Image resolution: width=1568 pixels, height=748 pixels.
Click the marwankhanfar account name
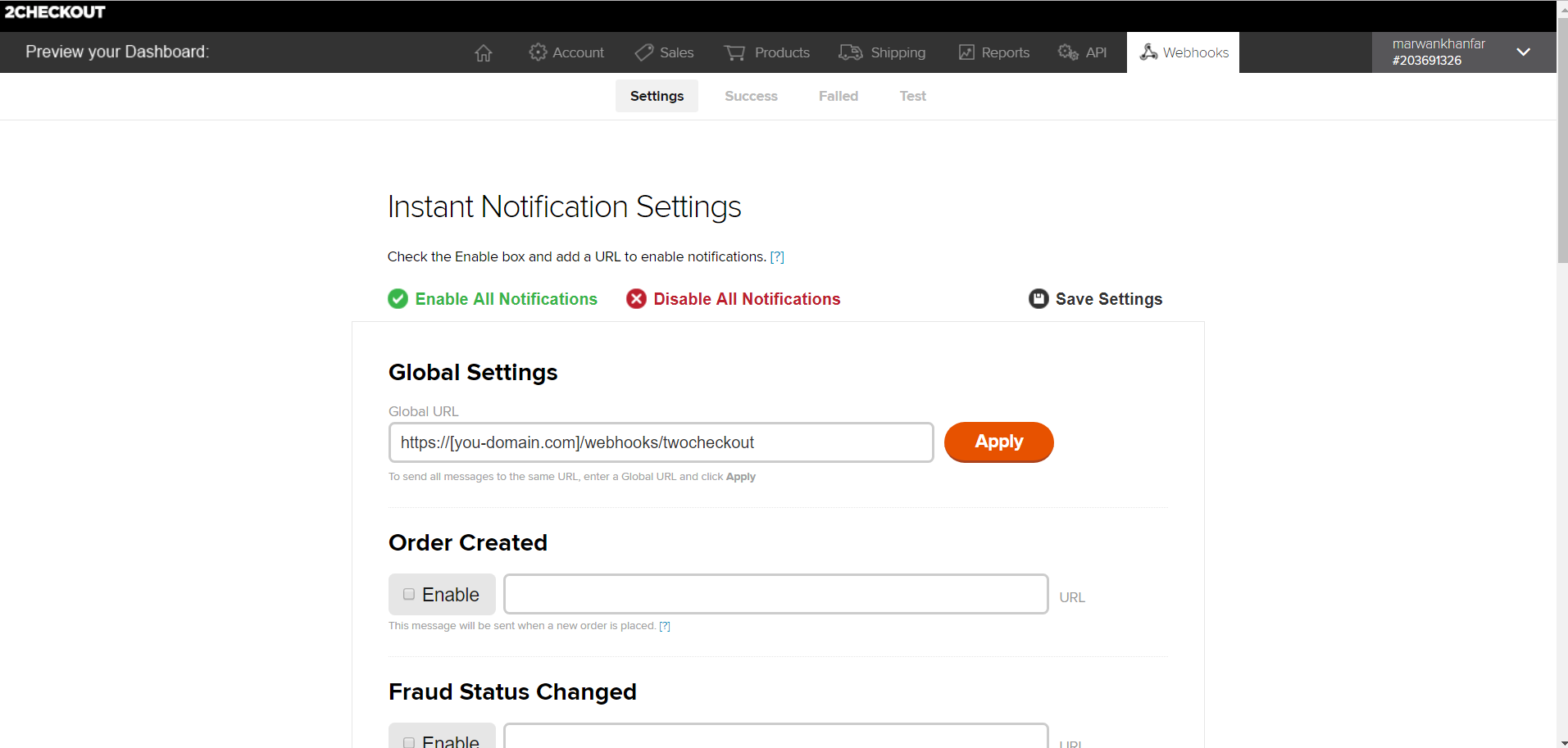click(1438, 43)
